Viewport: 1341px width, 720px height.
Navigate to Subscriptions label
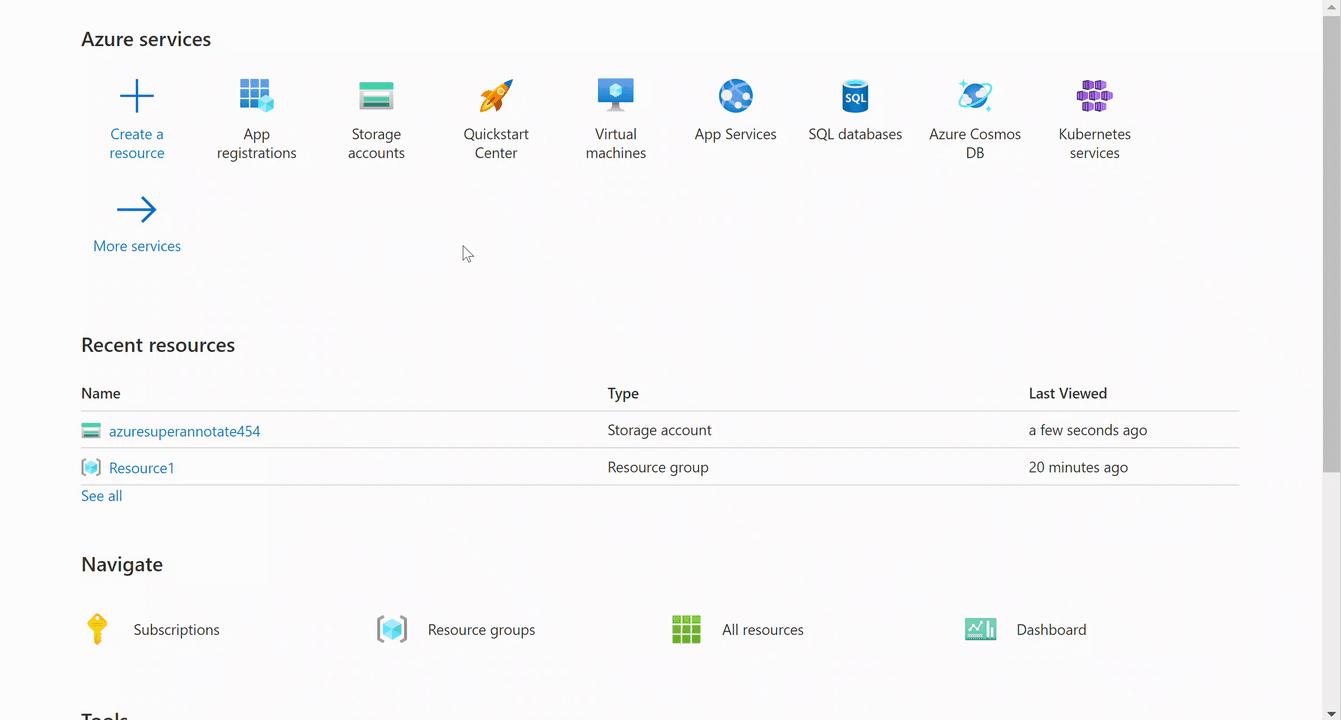pyautogui.click(x=177, y=630)
